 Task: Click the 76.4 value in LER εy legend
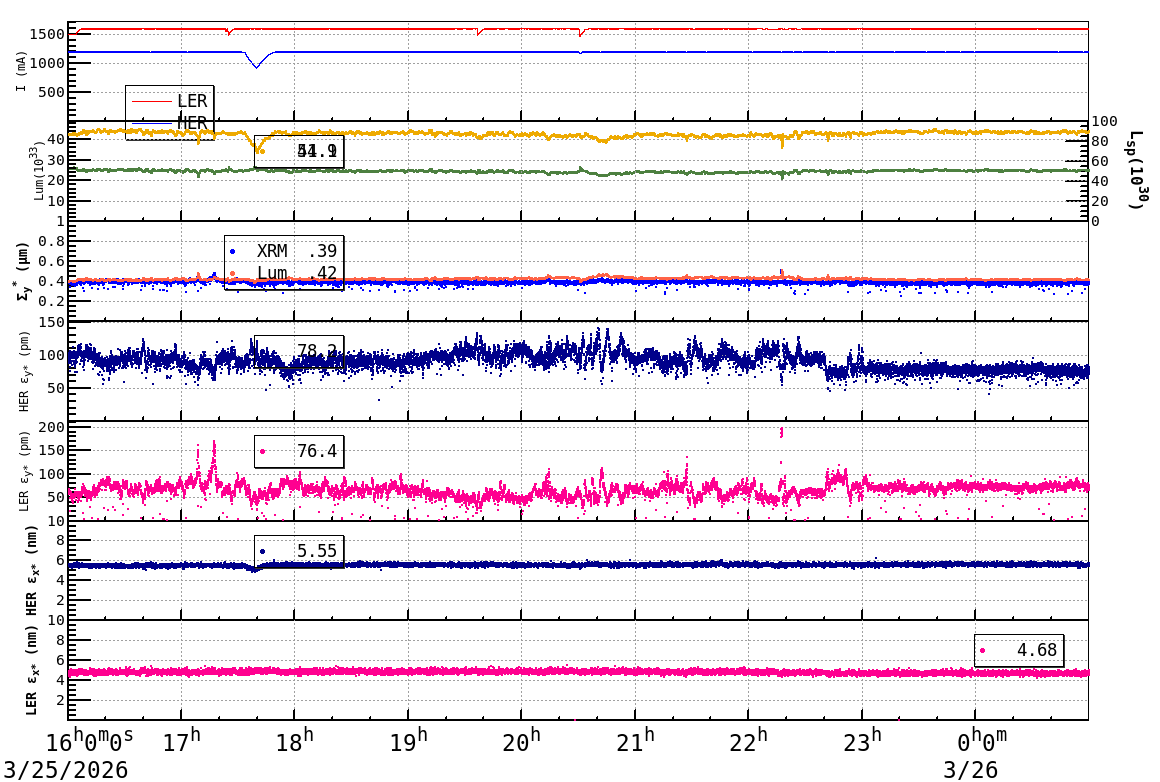tap(317, 451)
